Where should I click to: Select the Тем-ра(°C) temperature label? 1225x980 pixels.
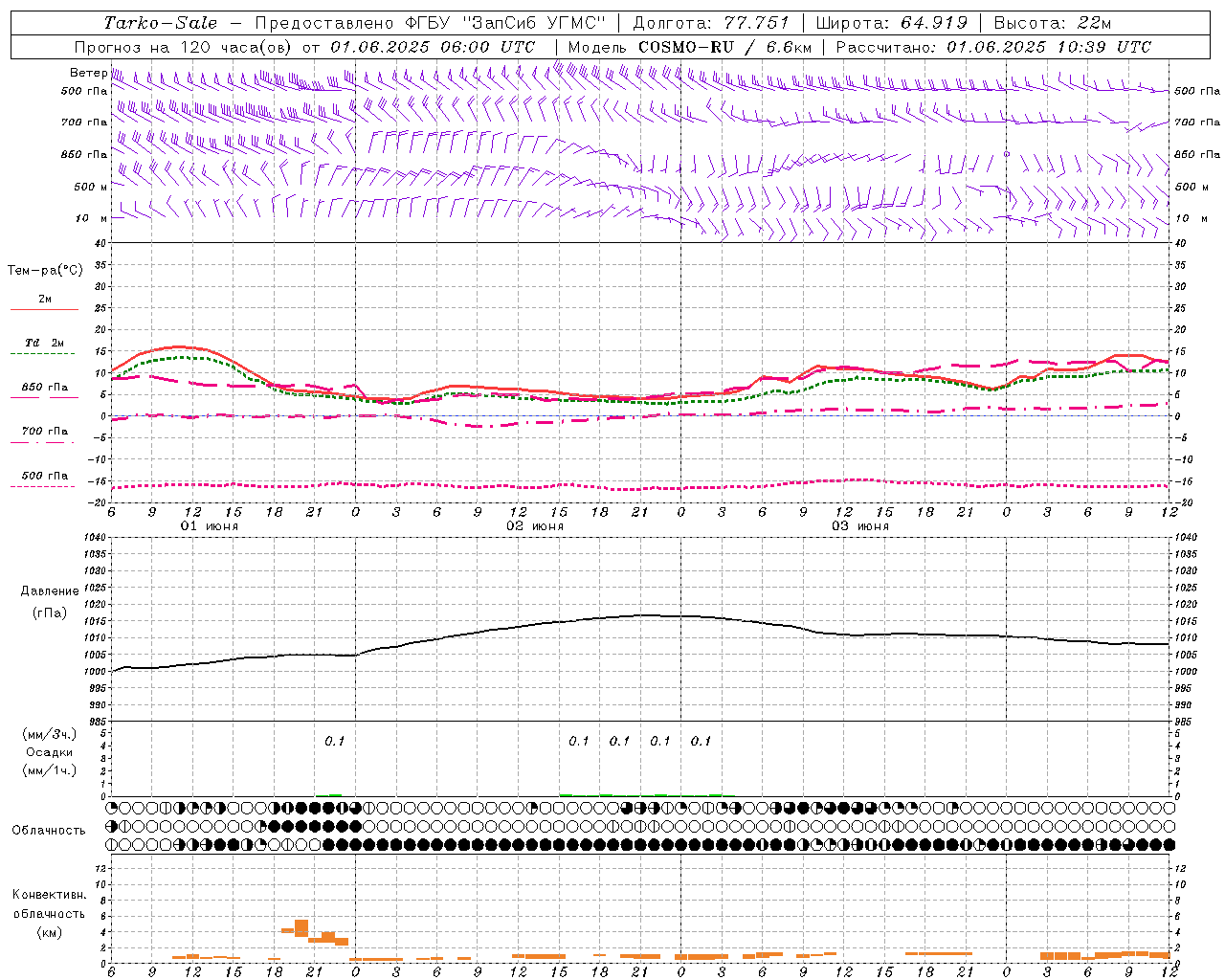point(45,271)
